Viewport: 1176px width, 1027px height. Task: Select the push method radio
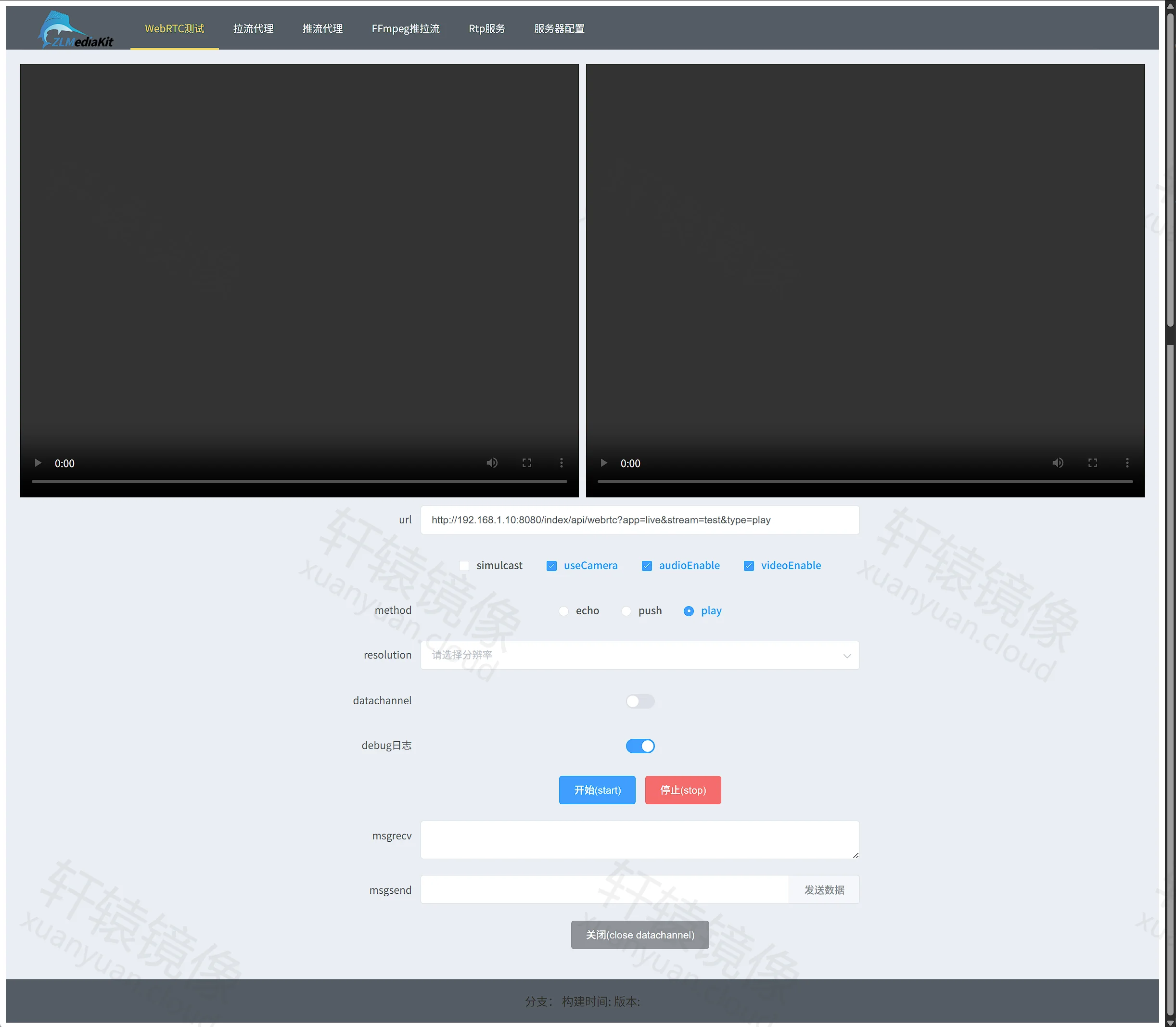pyautogui.click(x=626, y=611)
